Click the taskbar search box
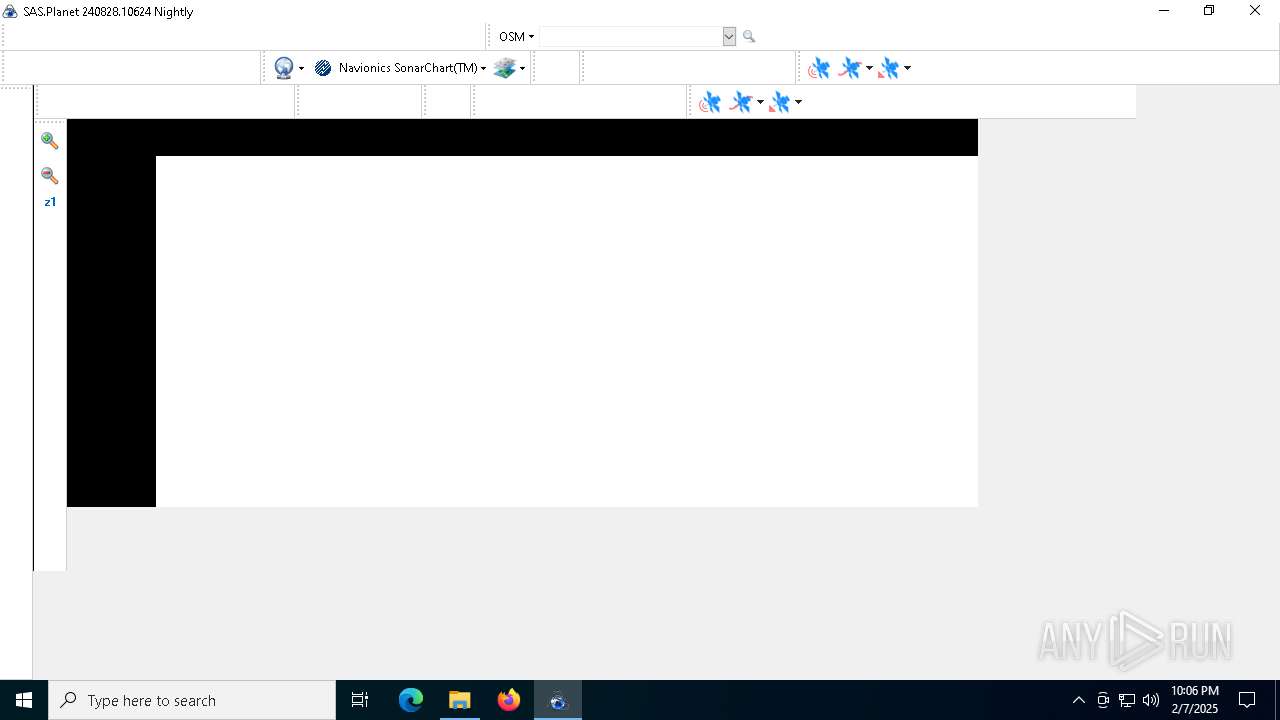 point(192,700)
